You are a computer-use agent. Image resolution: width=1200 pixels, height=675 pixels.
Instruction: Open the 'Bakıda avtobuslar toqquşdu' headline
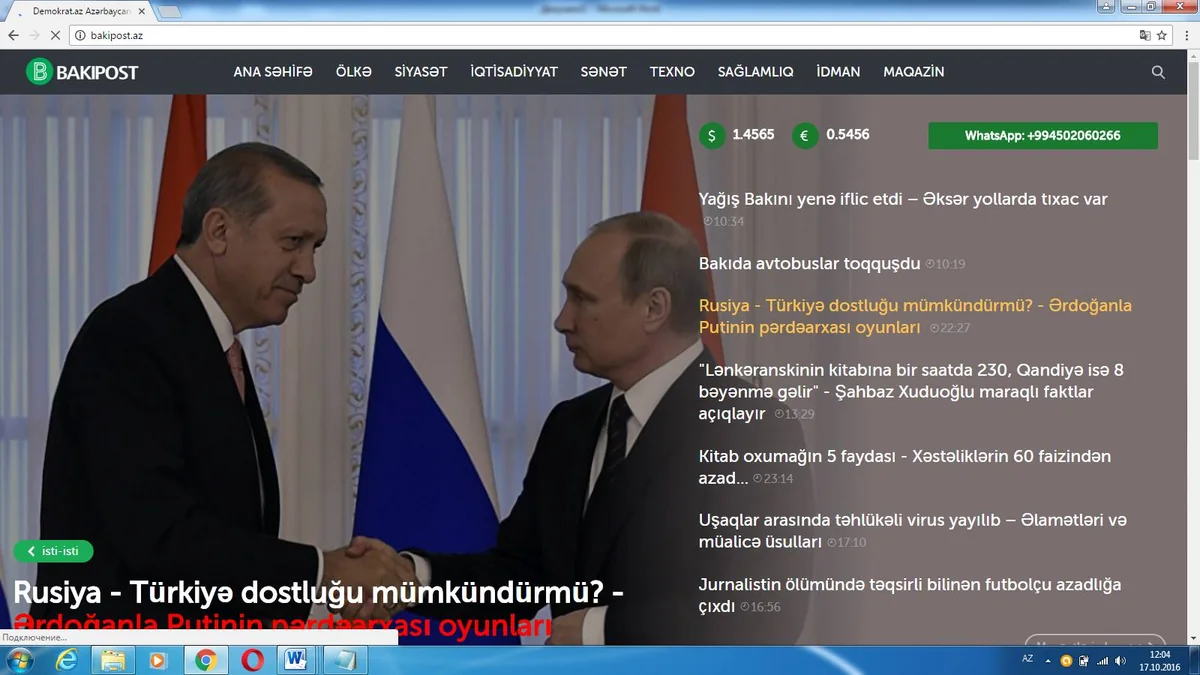pos(809,264)
